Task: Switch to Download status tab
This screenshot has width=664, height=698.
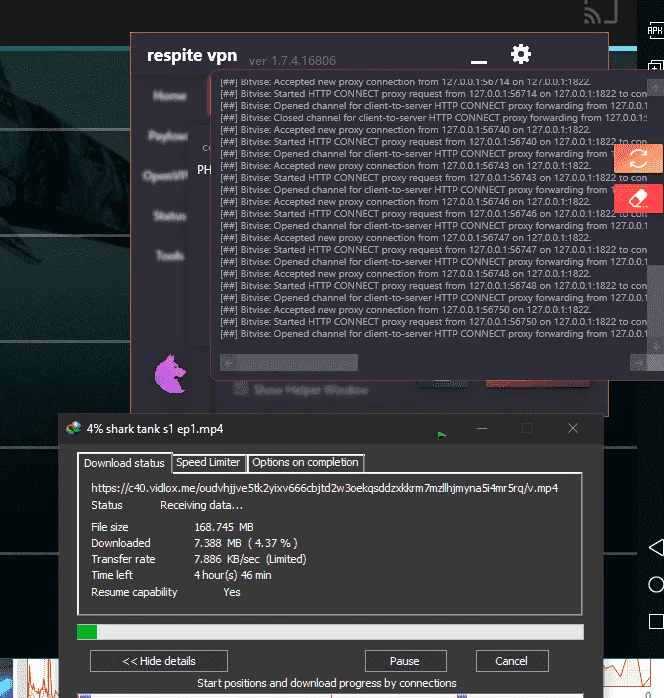Action: pos(124,463)
